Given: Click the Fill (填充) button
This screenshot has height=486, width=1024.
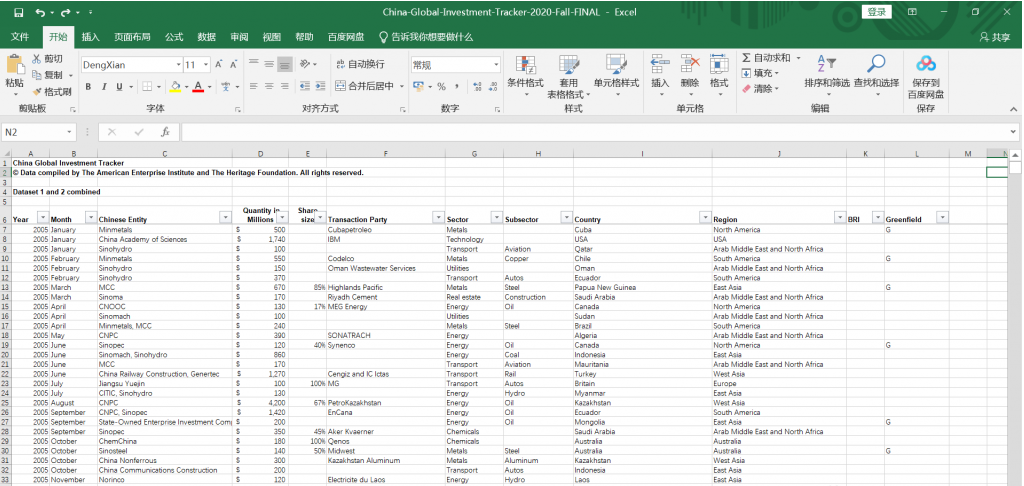Looking at the screenshot, I should (x=758, y=73).
